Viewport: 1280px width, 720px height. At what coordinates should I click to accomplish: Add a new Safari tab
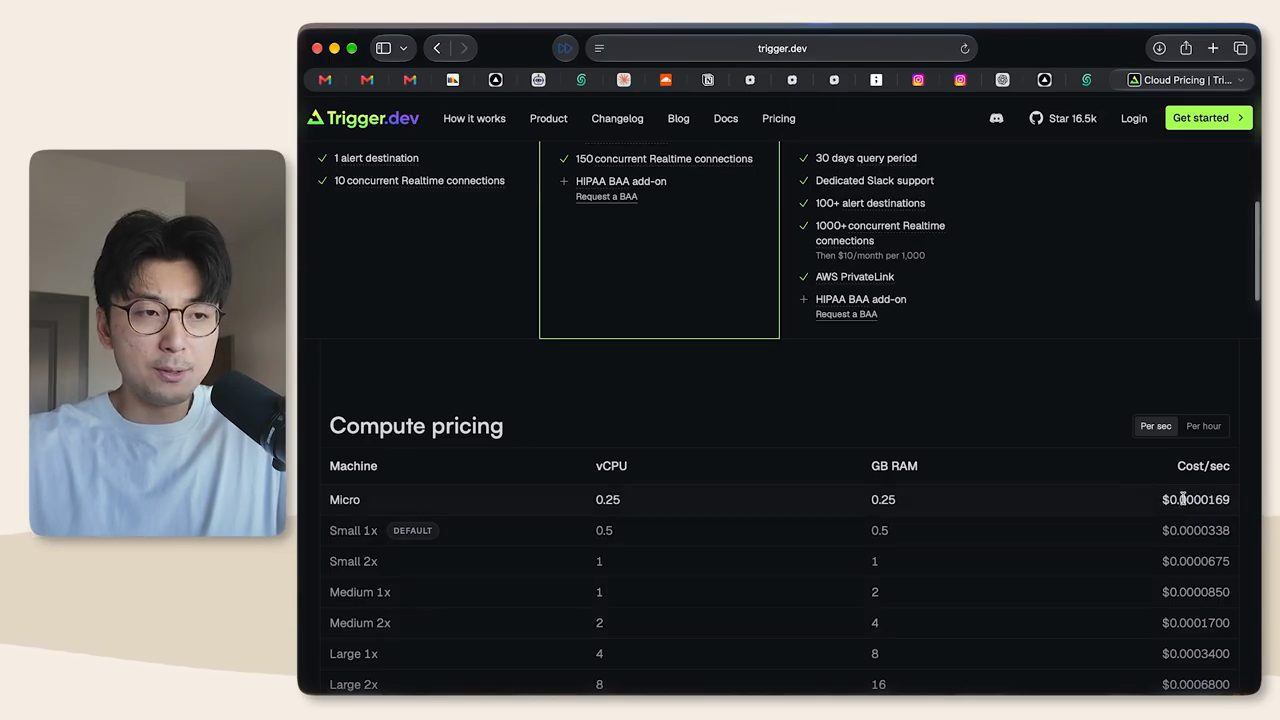pos(1213,48)
